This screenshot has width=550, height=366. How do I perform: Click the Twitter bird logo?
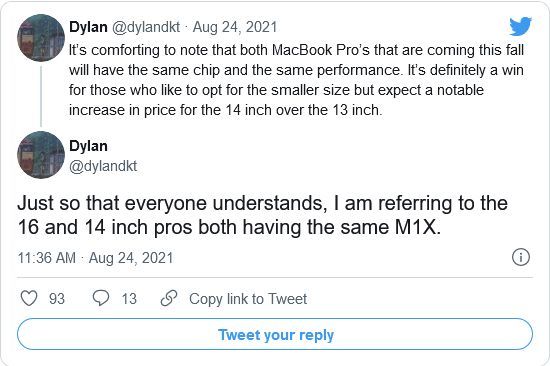click(521, 26)
